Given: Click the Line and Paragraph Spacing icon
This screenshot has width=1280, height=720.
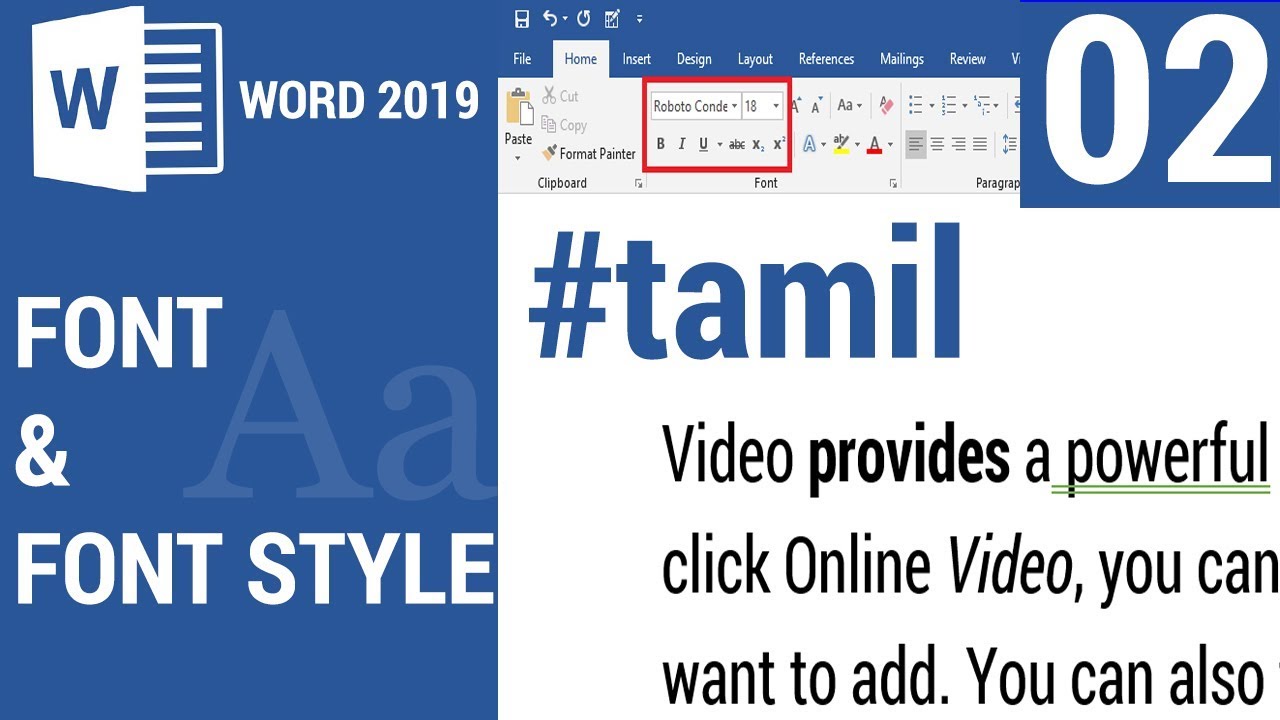Looking at the screenshot, I should point(1009,145).
